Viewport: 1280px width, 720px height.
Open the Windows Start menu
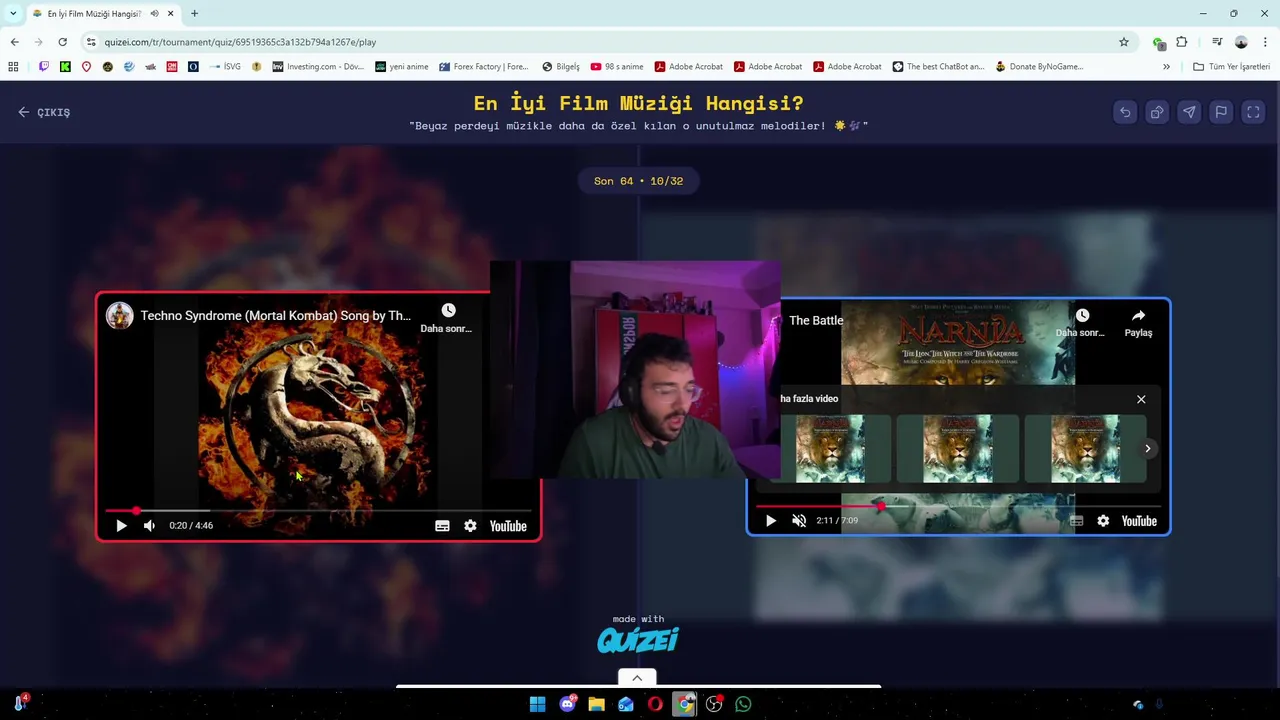[537, 704]
